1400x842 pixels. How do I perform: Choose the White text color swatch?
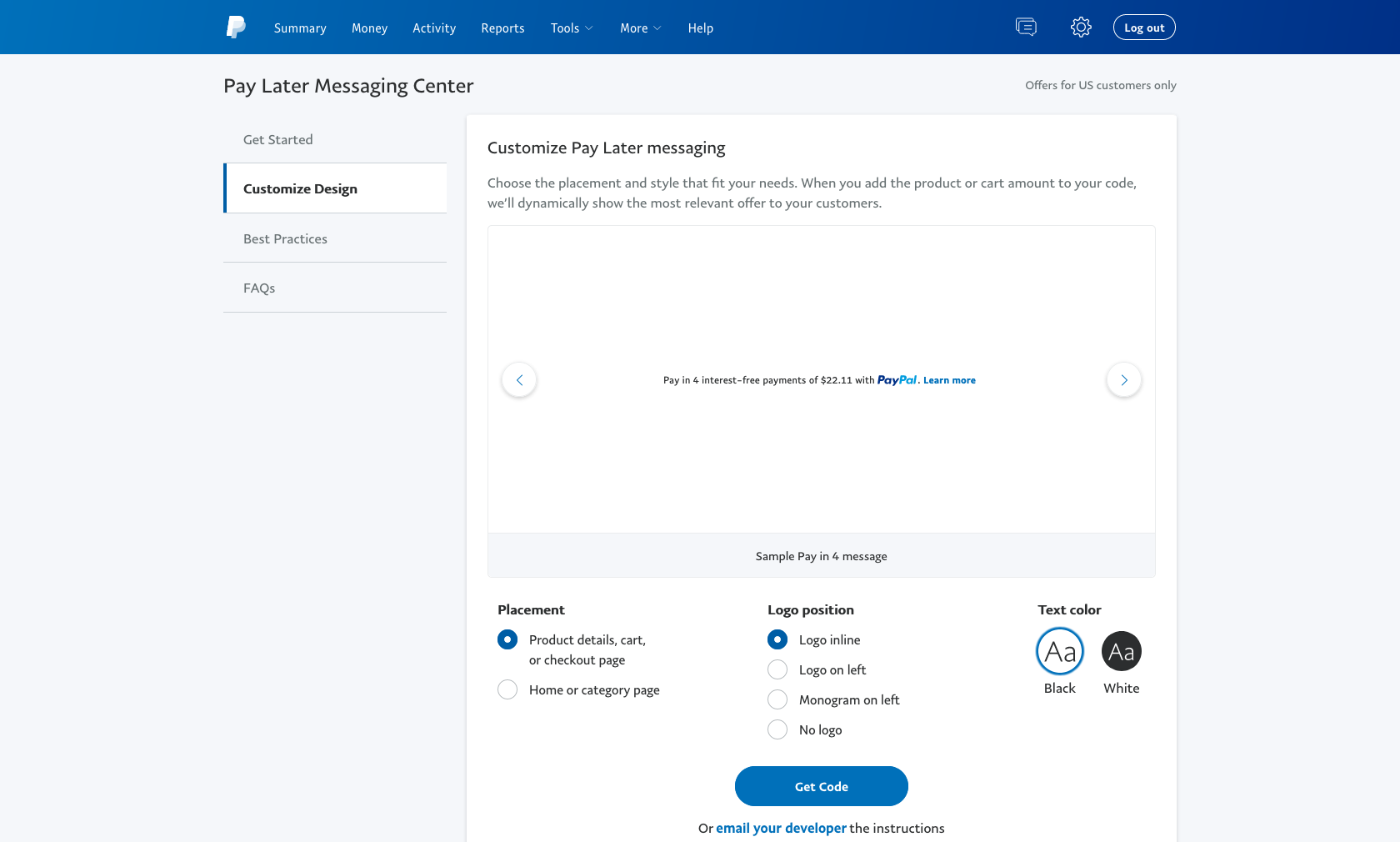(x=1122, y=651)
